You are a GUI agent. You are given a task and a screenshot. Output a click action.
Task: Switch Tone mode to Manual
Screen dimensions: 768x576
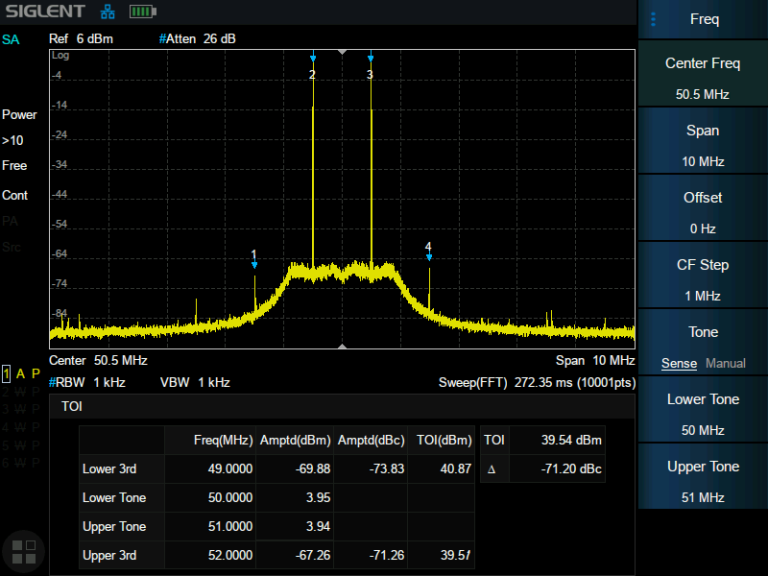coord(725,363)
